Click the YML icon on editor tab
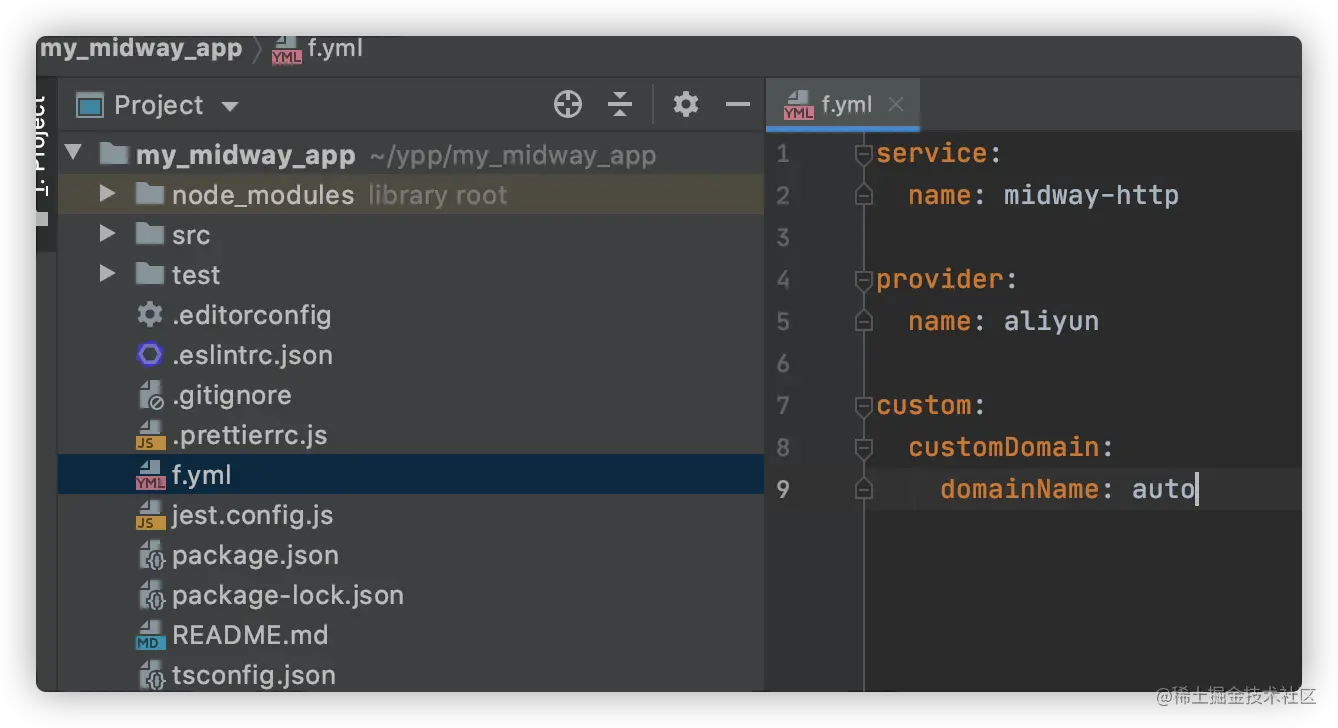 pos(798,105)
